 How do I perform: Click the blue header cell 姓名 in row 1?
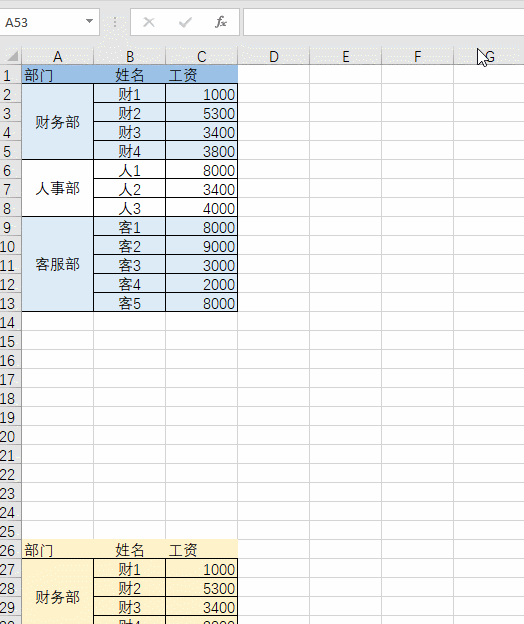(x=130, y=74)
